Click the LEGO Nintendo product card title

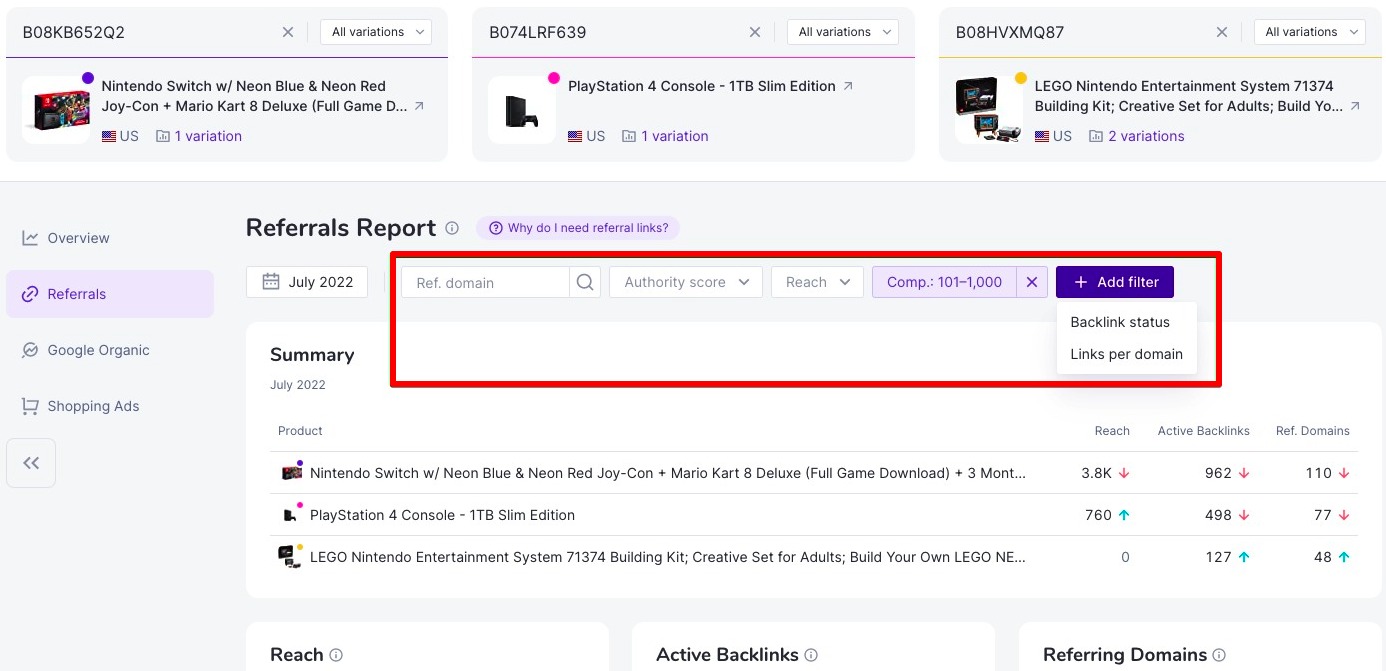click(1189, 96)
